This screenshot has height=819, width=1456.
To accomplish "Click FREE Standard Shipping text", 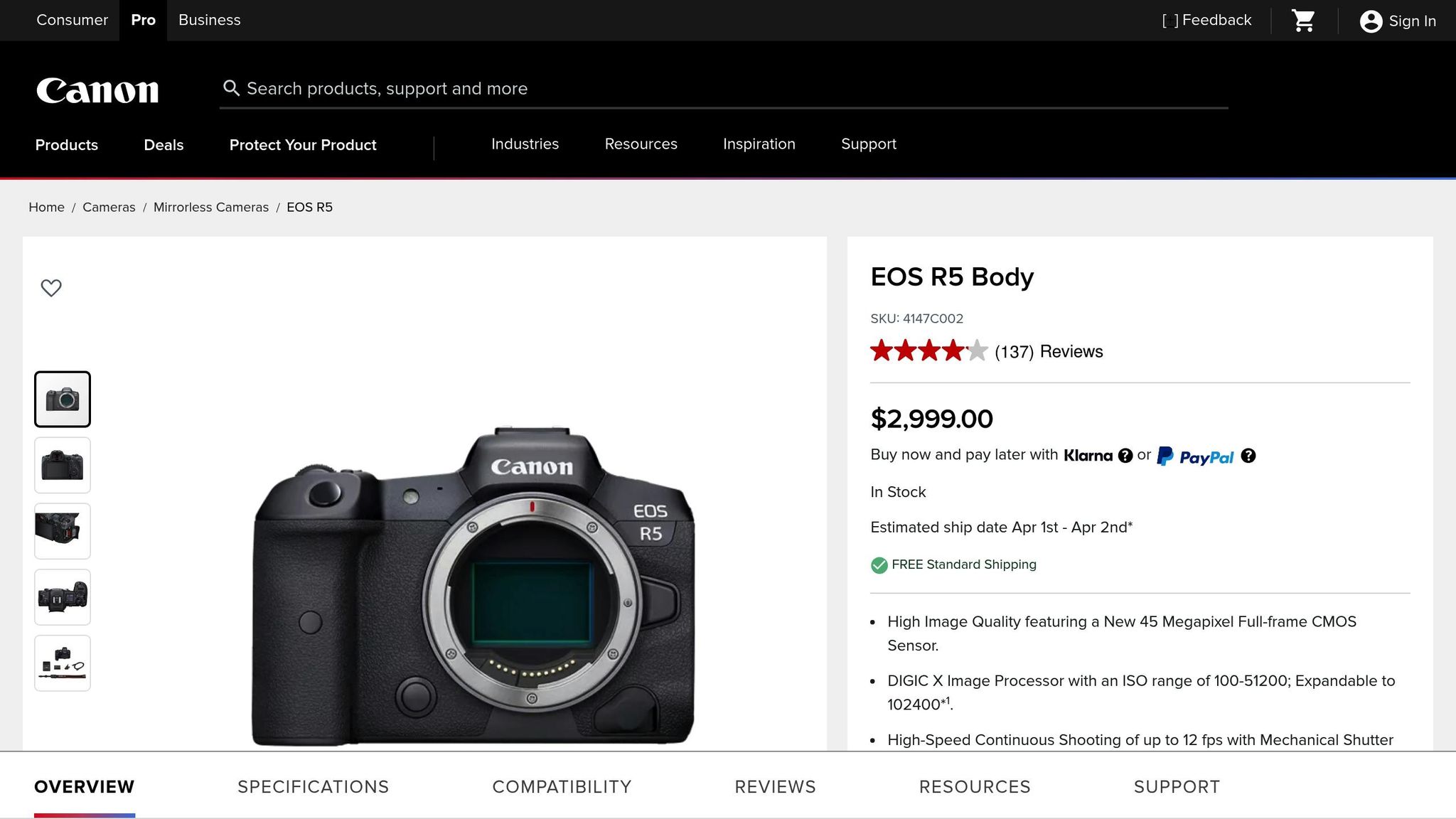I will tap(964, 564).
